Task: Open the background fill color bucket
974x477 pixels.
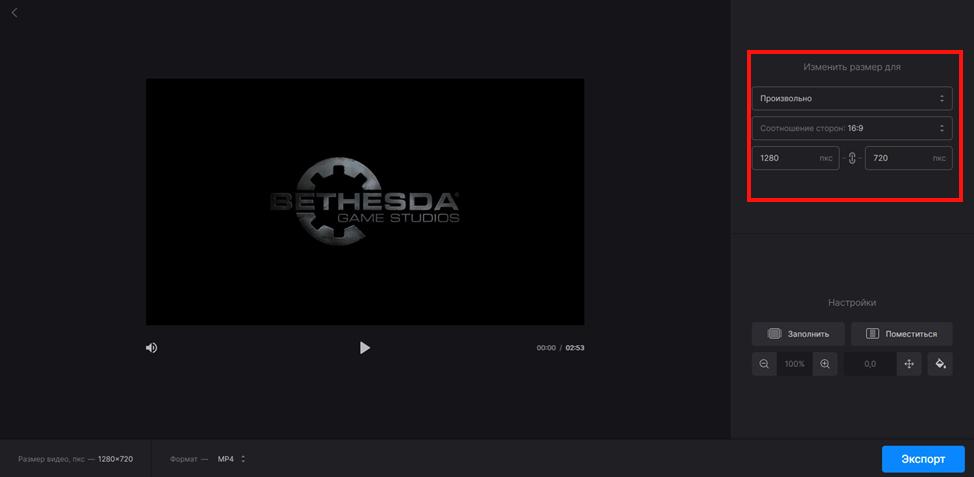Action: coord(940,365)
